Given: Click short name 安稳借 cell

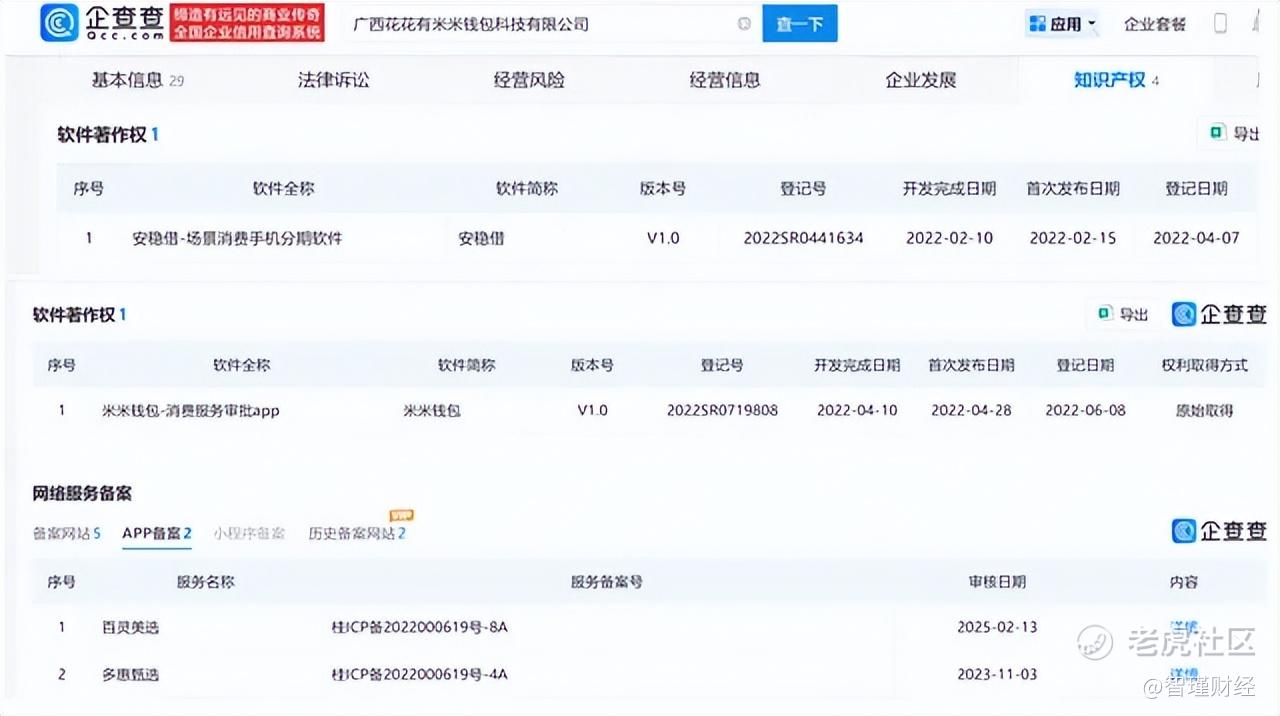Looking at the screenshot, I should [x=481, y=238].
